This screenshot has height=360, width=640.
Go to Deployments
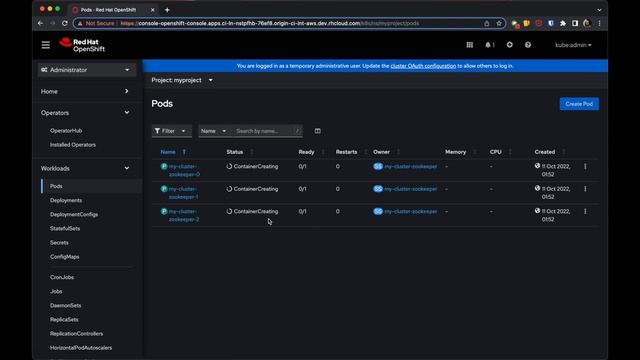point(66,200)
